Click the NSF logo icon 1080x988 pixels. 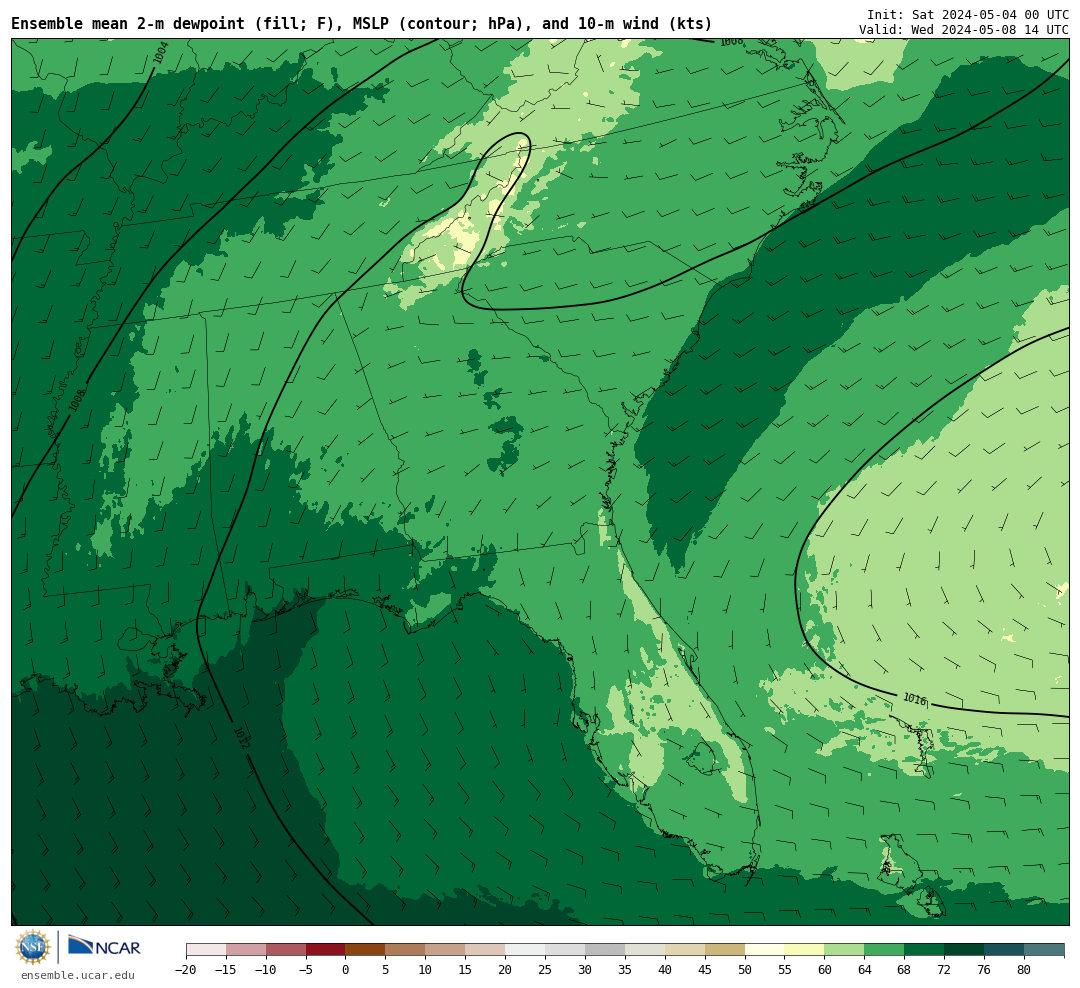[33, 947]
